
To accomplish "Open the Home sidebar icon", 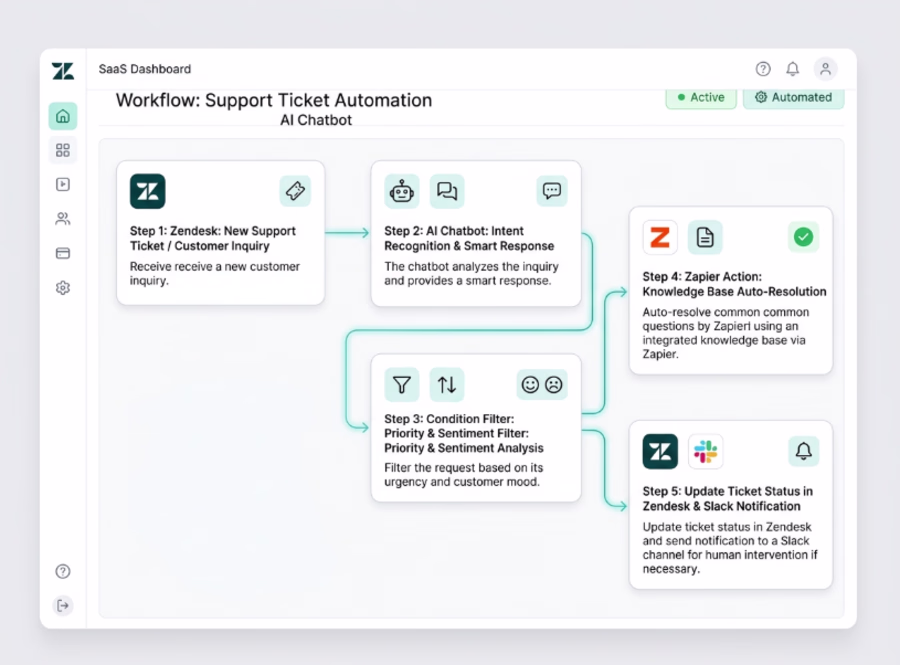I will (63, 116).
